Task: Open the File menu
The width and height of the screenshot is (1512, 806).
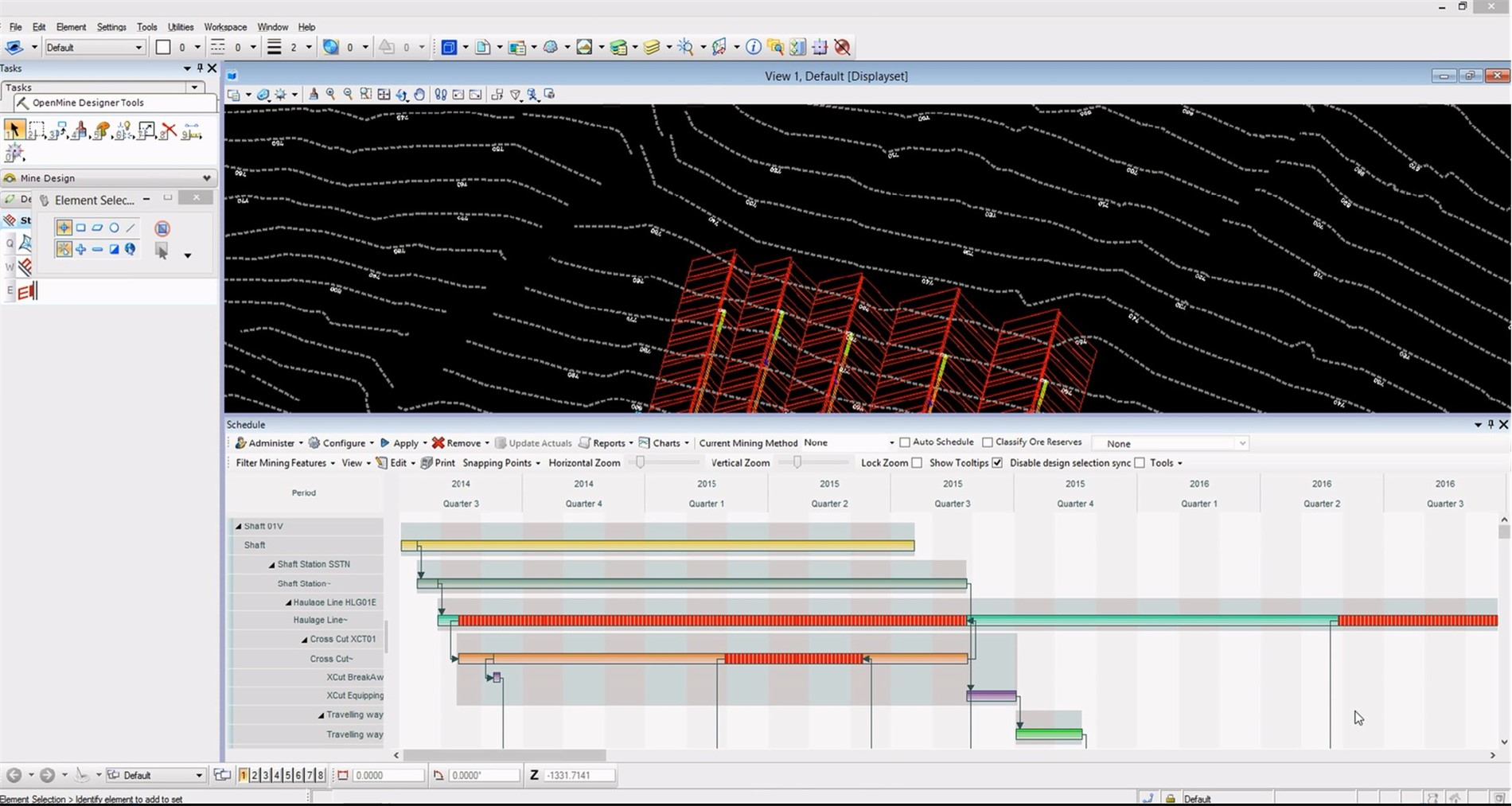Action: click(15, 27)
